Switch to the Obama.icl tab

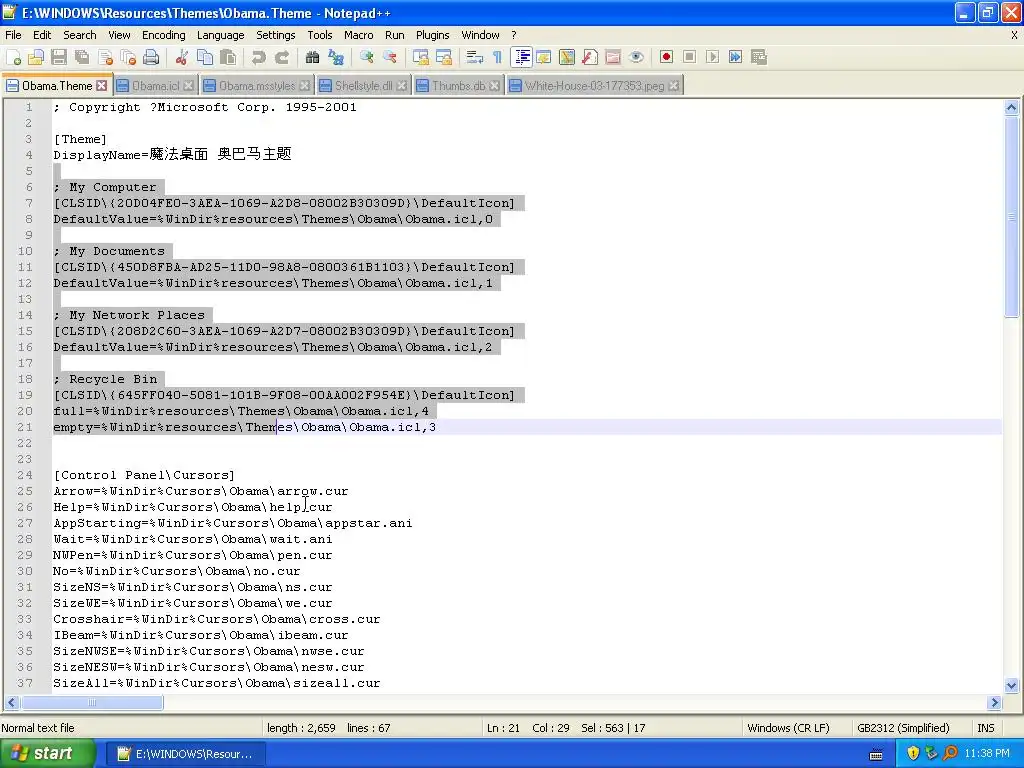pyautogui.click(x=155, y=86)
